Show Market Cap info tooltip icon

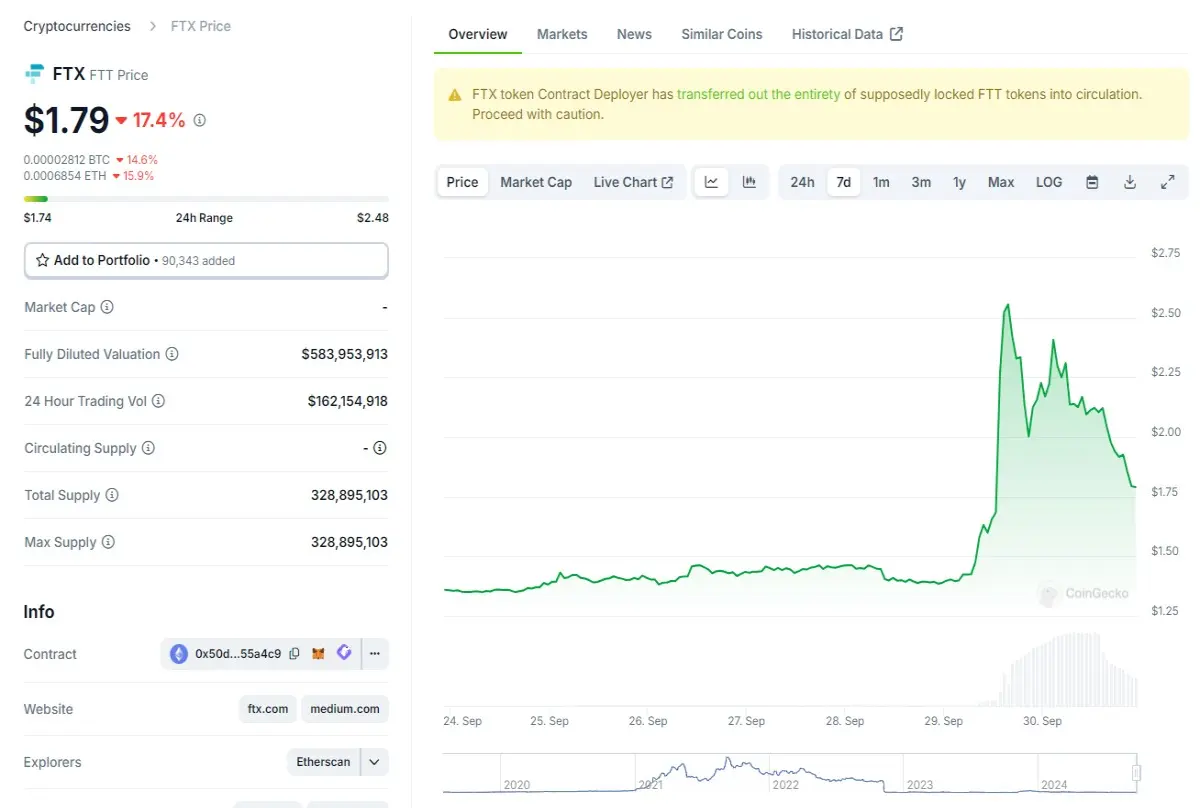tap(107, 307)
